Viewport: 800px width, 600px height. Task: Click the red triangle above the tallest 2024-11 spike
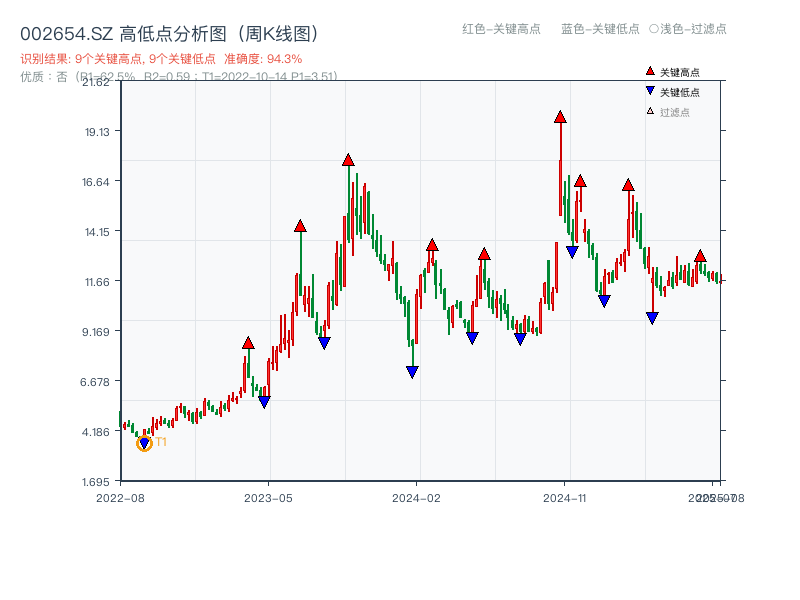pos(560,118)
